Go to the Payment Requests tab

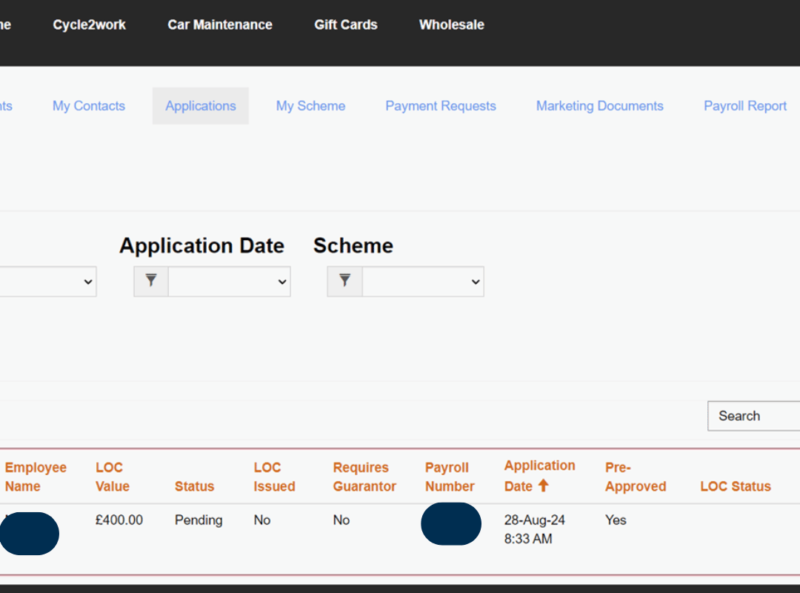(x=440, y=106)
